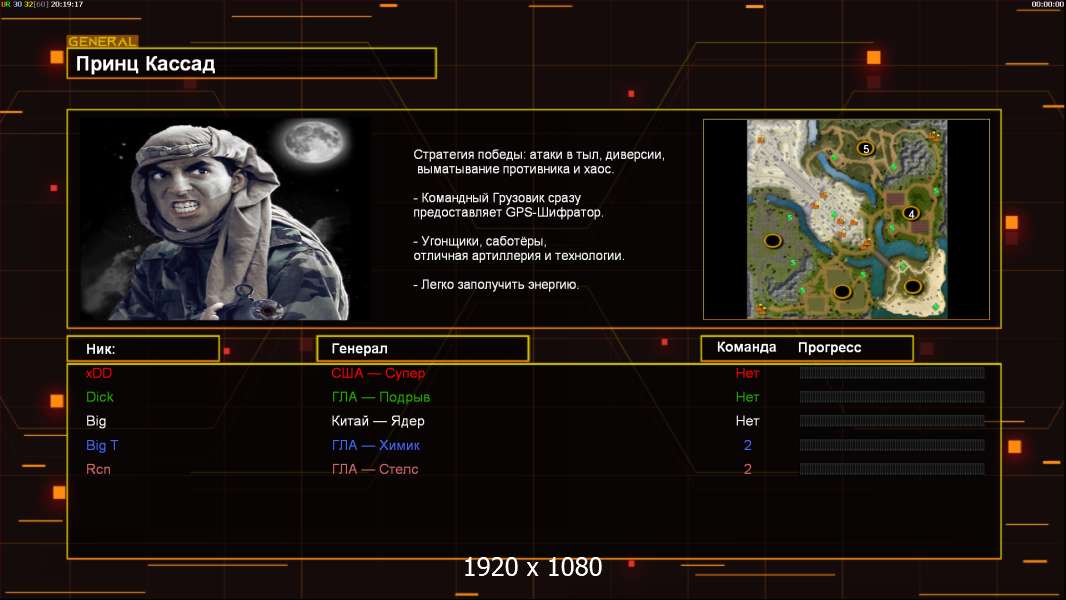Click the progress bar for player xDD
The width and height of the screenshot is (1066, 600).
[x=891, y=373]
